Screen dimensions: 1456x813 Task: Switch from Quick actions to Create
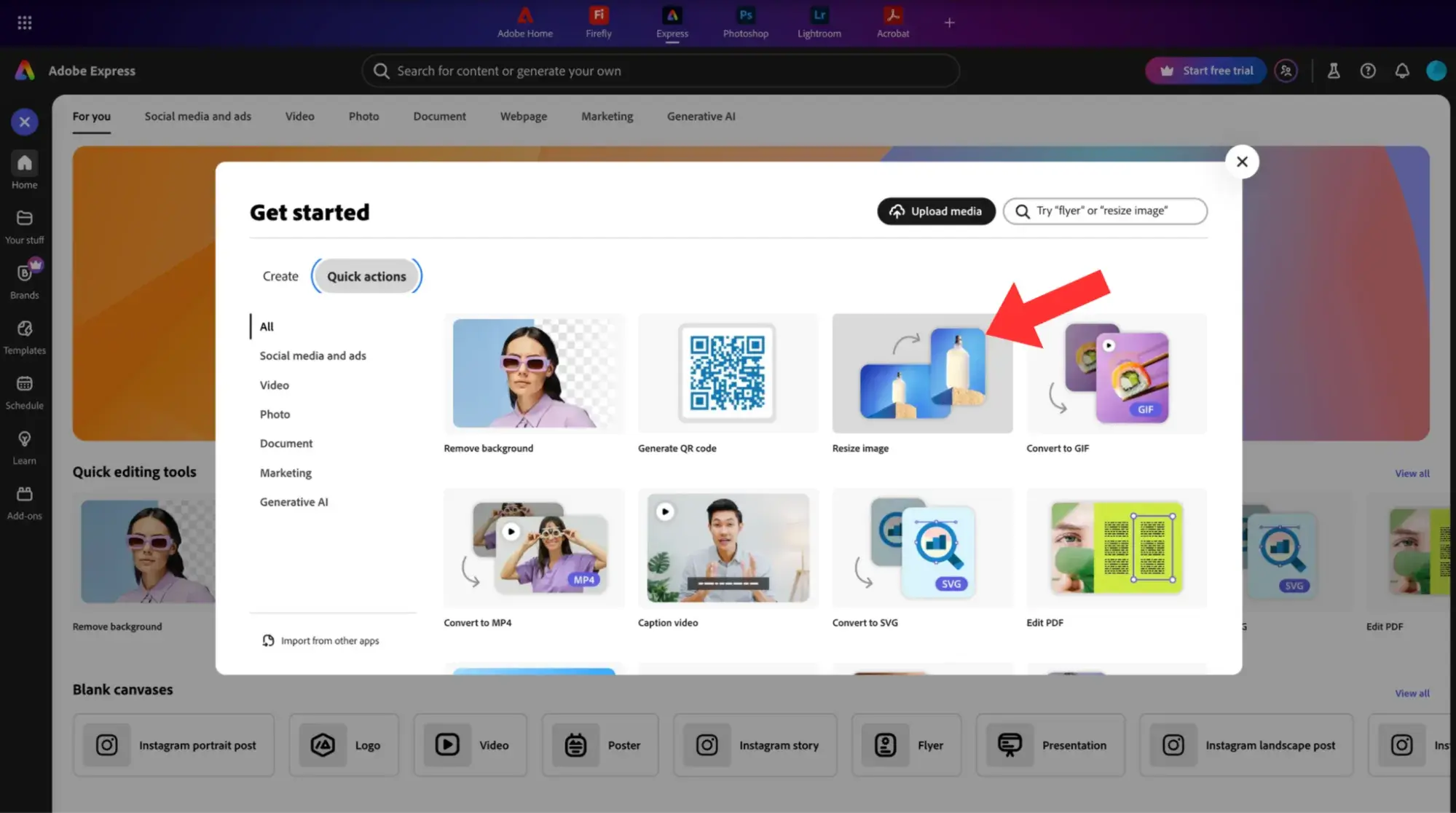tap(280, 276)
